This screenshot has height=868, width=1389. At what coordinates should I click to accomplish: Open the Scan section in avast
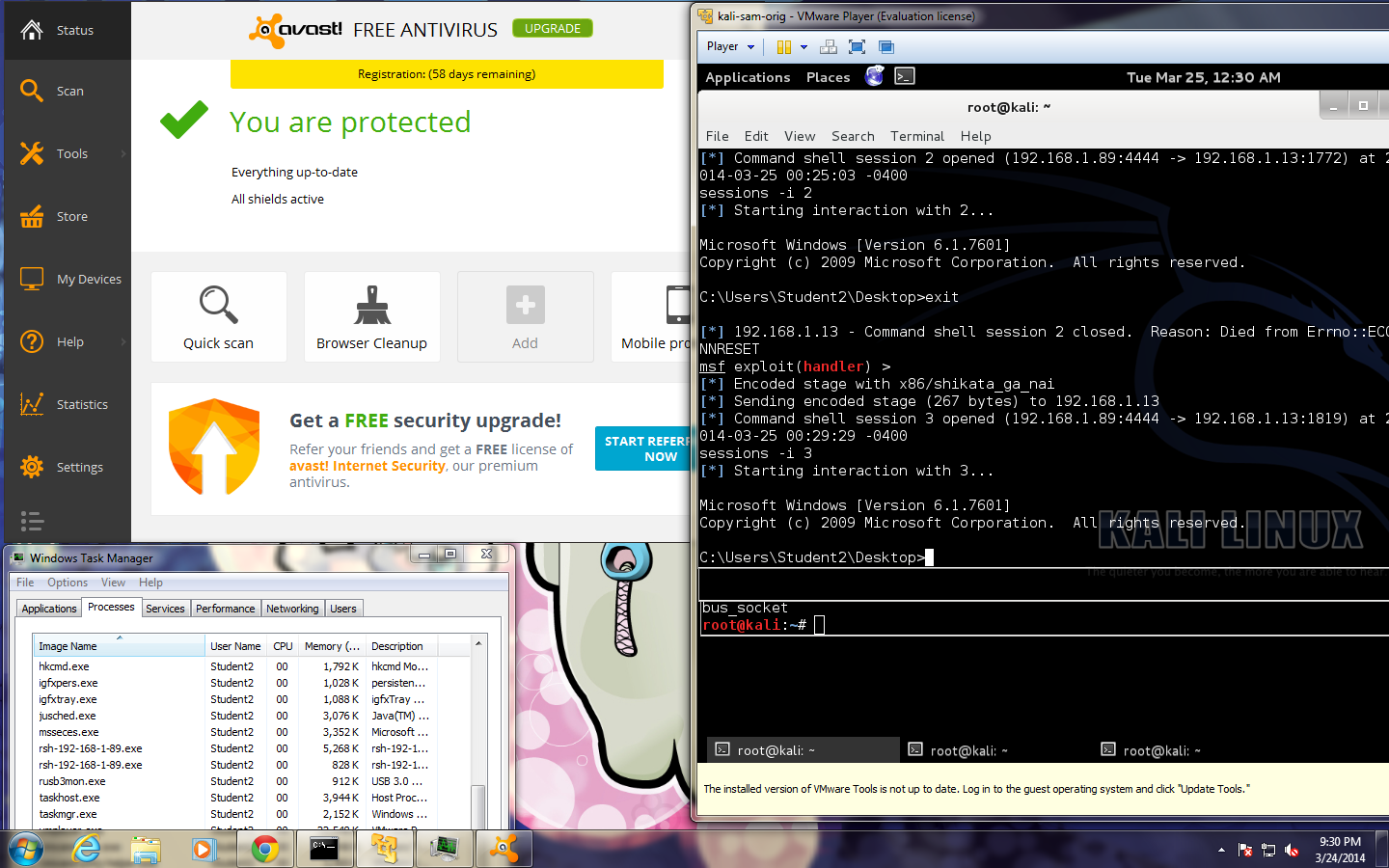(68, 91)
